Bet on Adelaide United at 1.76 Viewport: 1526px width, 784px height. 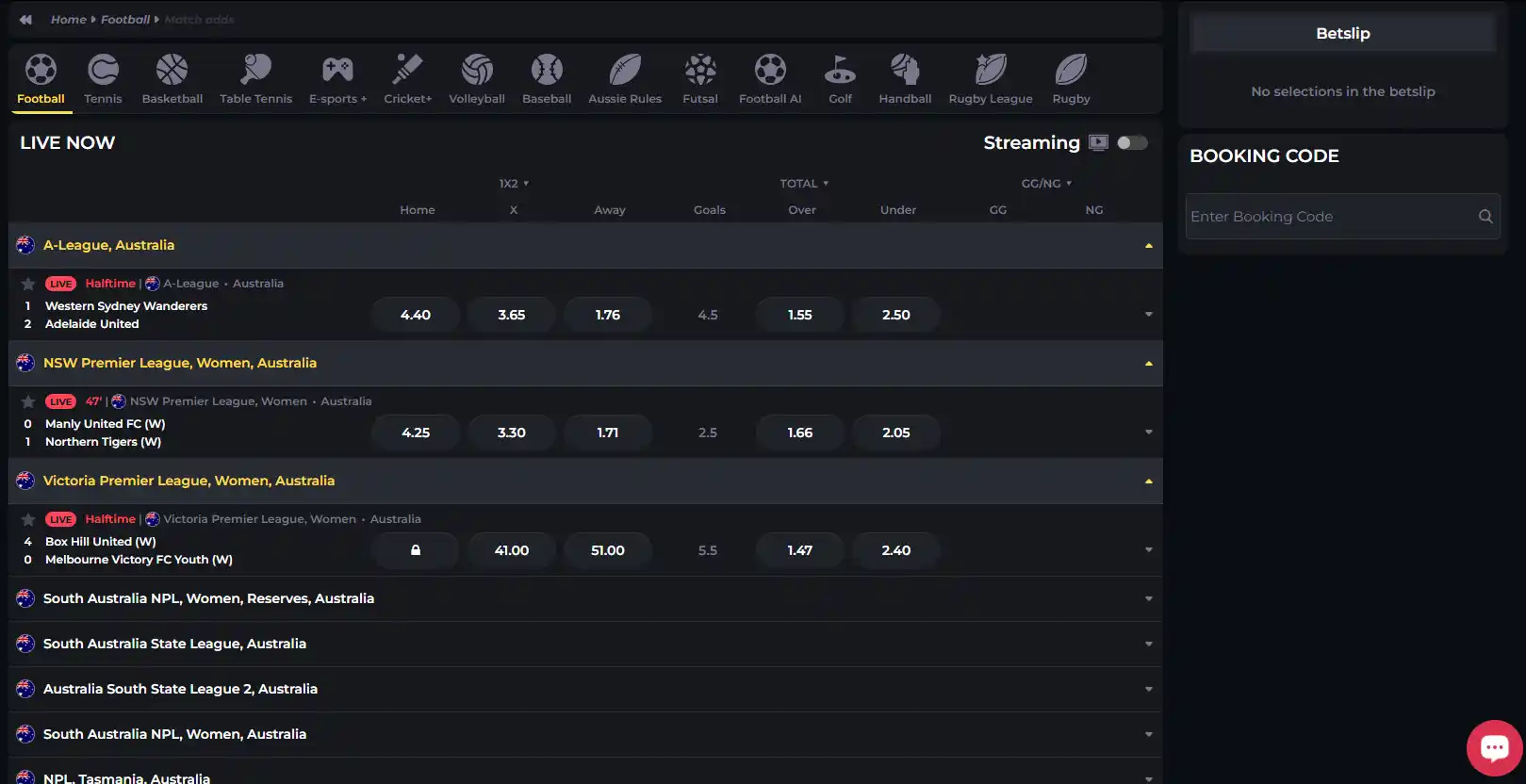pyautogui.click(x=608, y=315)
